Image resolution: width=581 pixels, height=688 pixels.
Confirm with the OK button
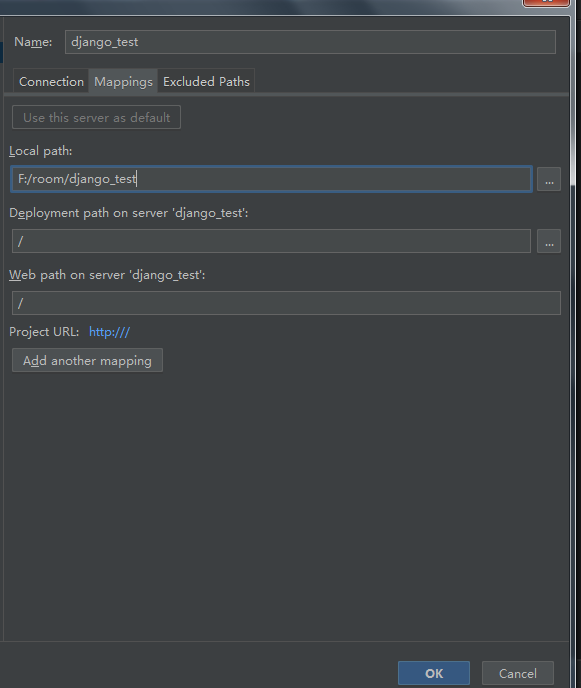click(434, 674)
